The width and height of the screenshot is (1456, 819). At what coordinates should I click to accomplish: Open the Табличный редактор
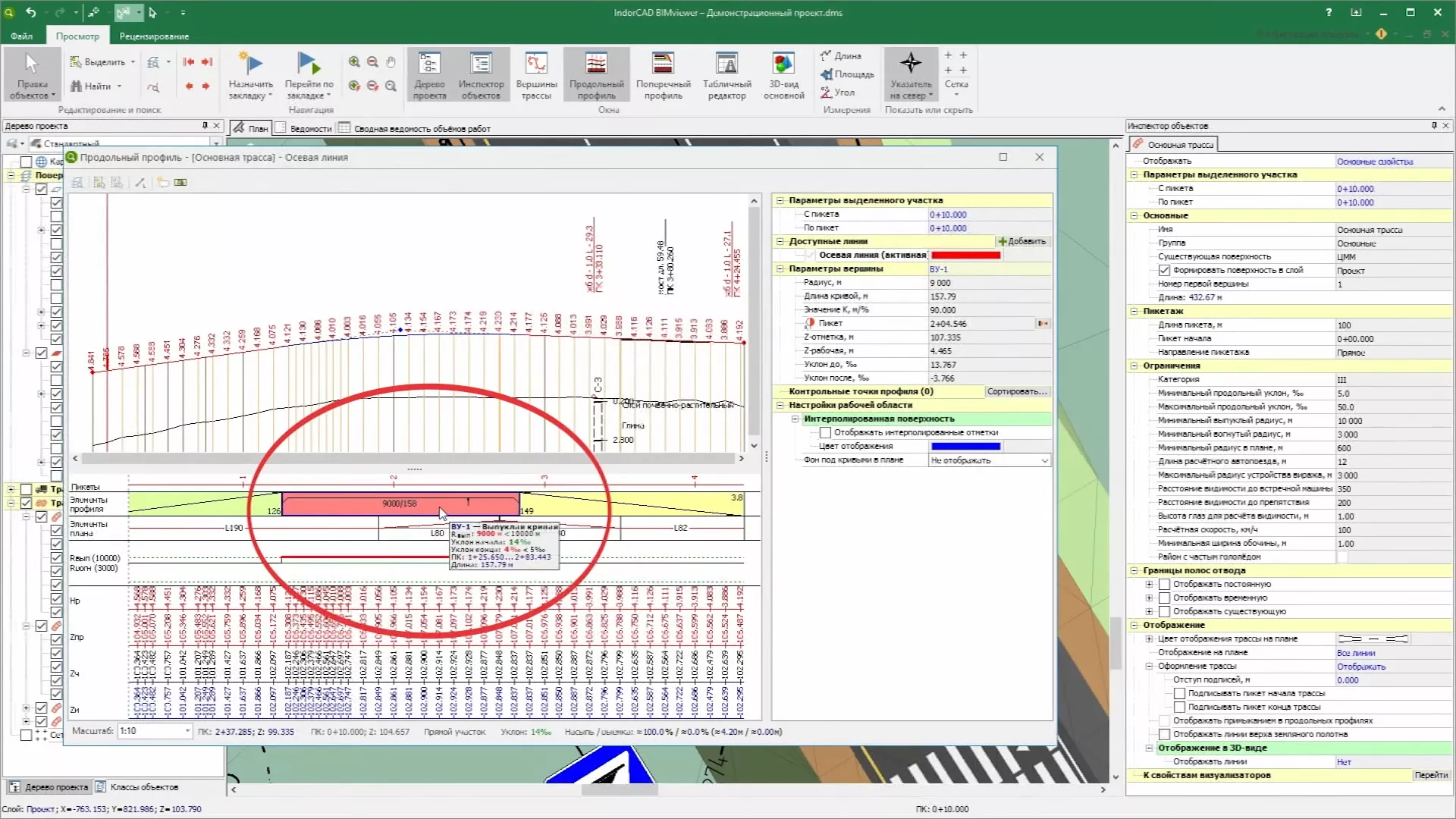pyautogui.click(x=726, y=74)
